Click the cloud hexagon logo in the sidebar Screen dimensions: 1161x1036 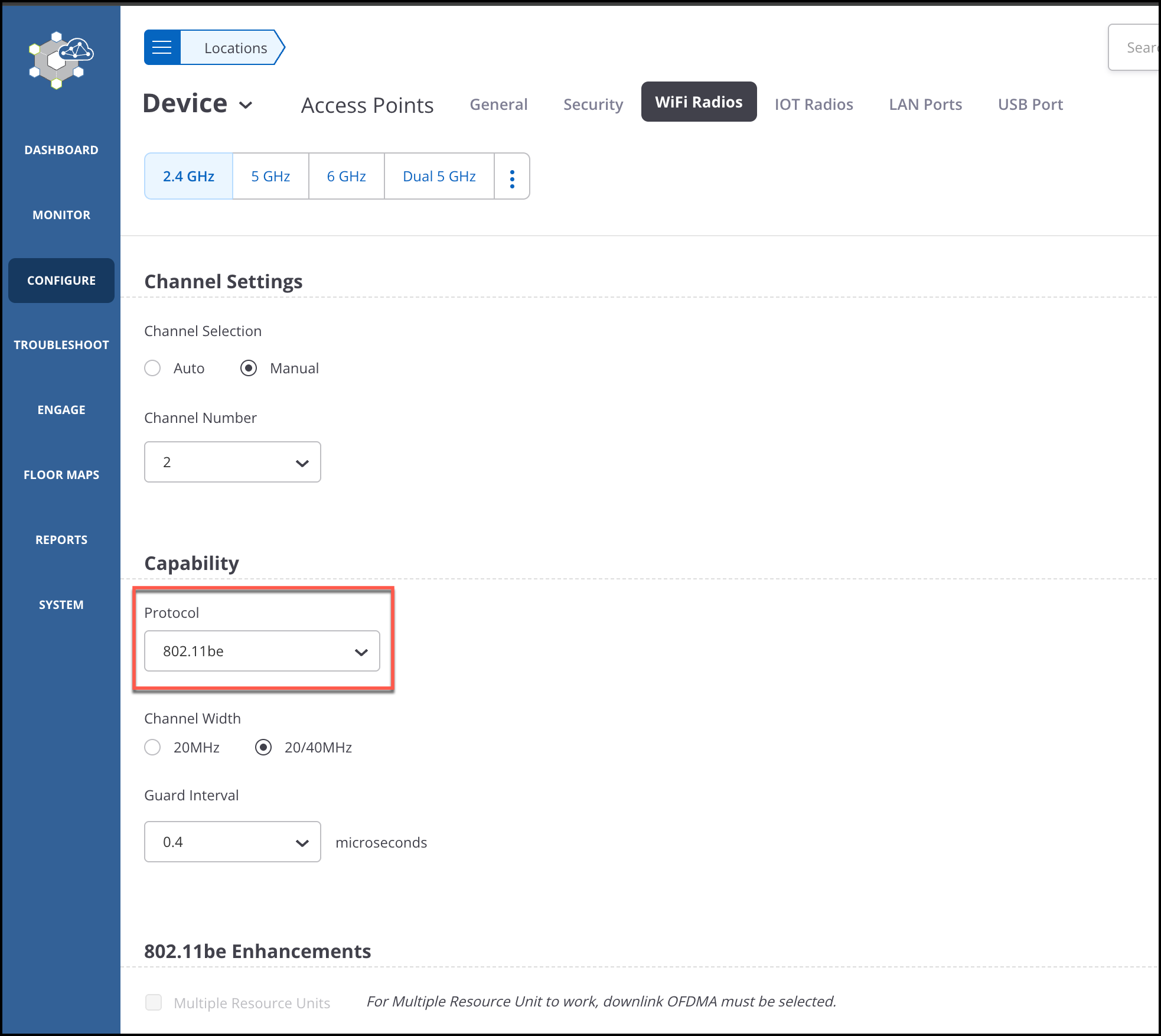(61, 60)
